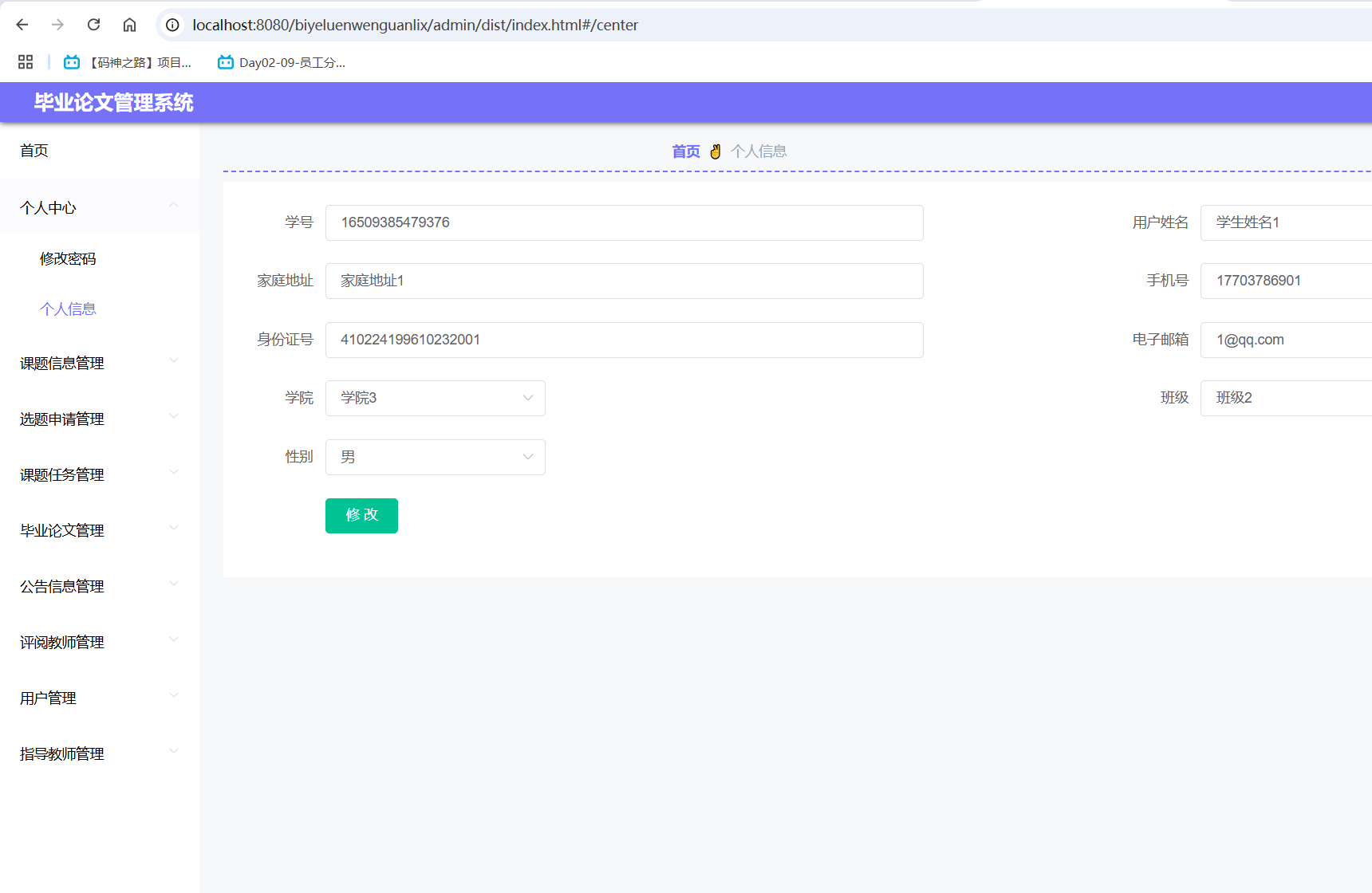The image size is (1372, 893).
Task: Expand the 课题任务管理 chevron
Action: pos(173,473)
